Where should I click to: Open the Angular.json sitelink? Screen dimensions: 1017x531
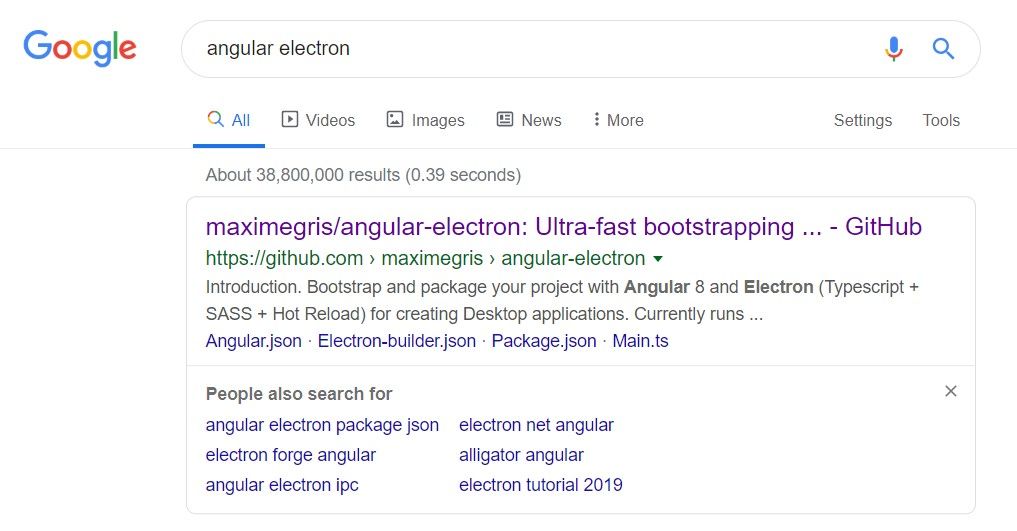pos(254,341)
